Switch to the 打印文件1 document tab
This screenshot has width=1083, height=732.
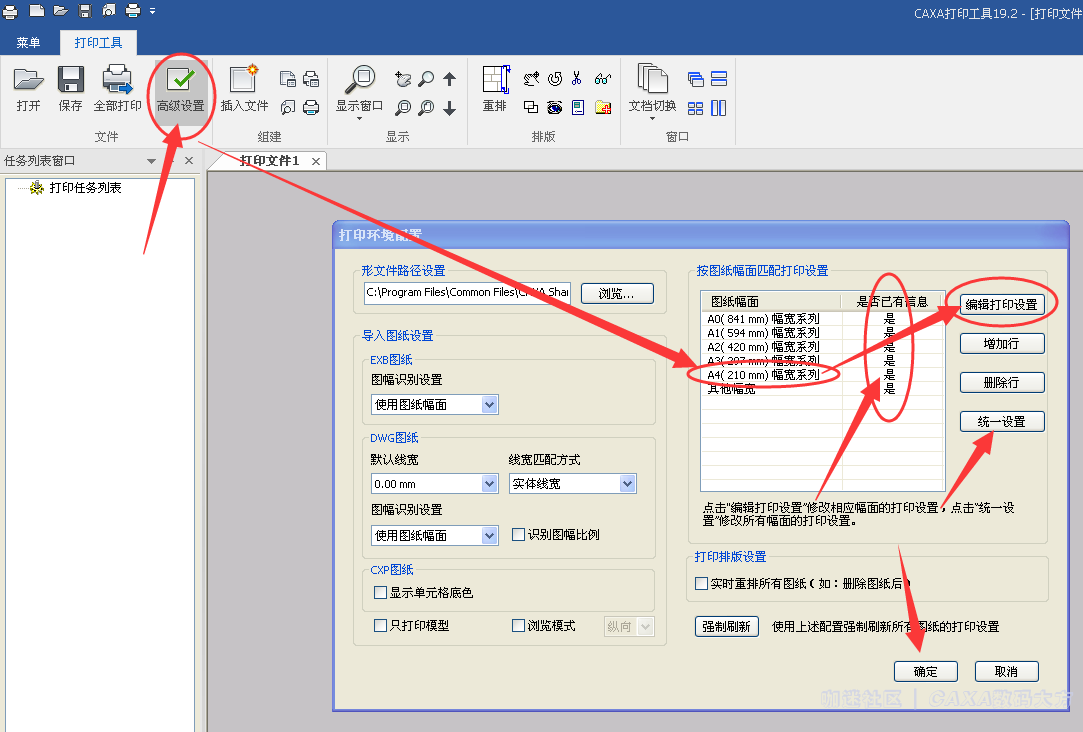coord(269,161)
